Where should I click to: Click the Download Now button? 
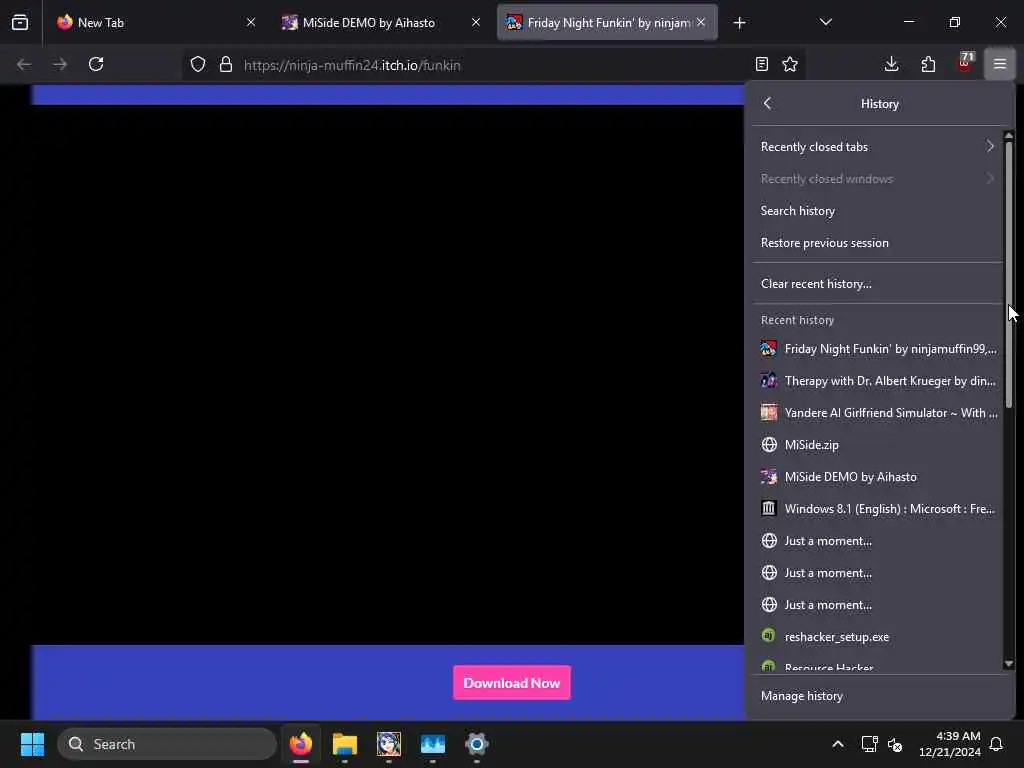511,683
